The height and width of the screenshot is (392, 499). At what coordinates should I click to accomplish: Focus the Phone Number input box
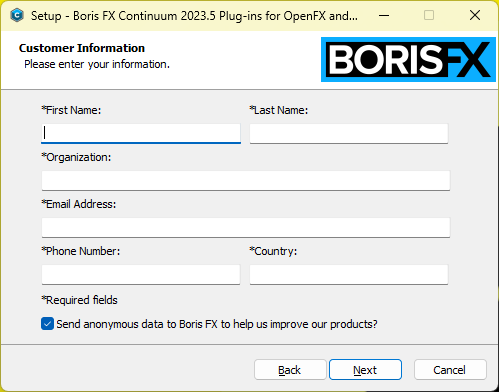tap(141, 274)
